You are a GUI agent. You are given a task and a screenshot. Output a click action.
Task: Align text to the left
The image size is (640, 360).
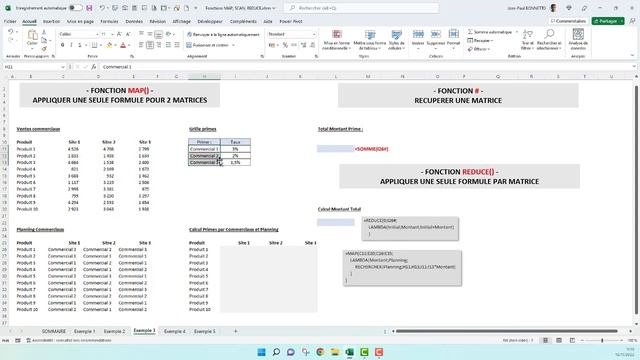pos(141,45)
